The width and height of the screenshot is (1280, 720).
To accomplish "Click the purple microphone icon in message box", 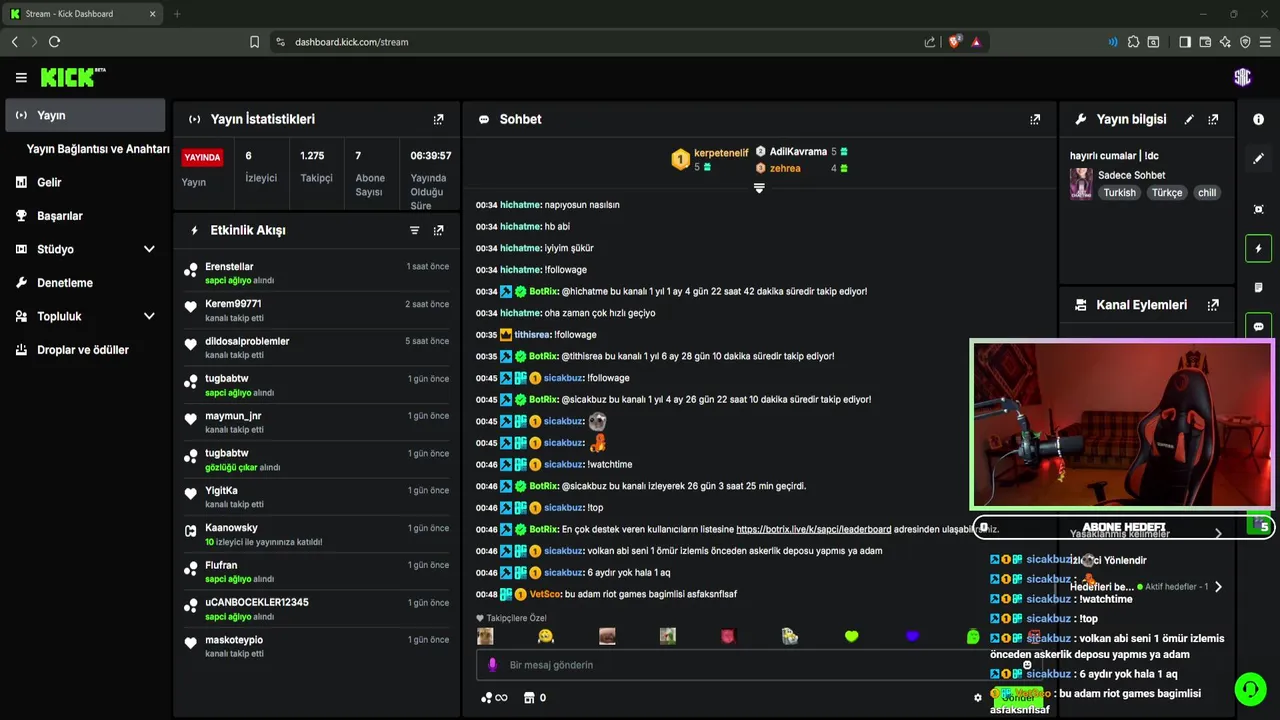I will coord(492,665).
